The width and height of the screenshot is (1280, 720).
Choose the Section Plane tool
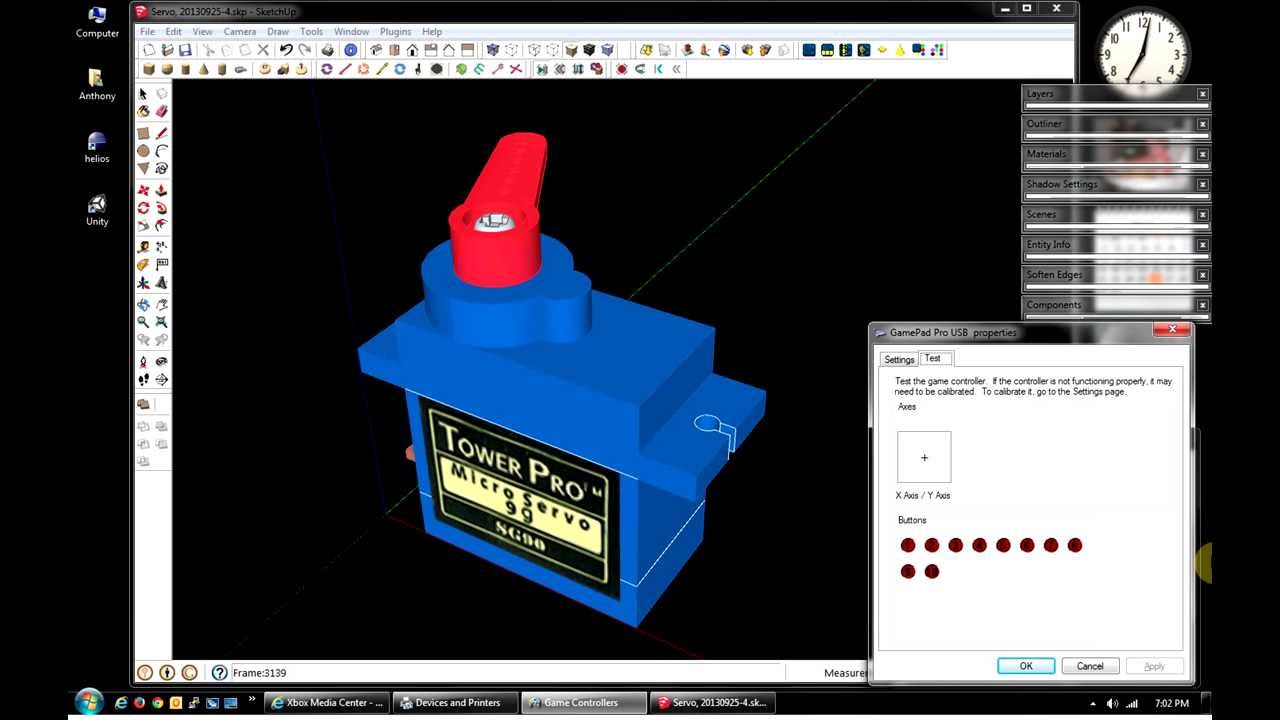161,378
